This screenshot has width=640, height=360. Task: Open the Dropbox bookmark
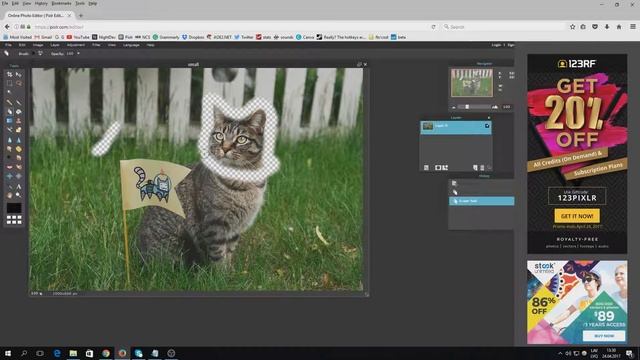193,37
